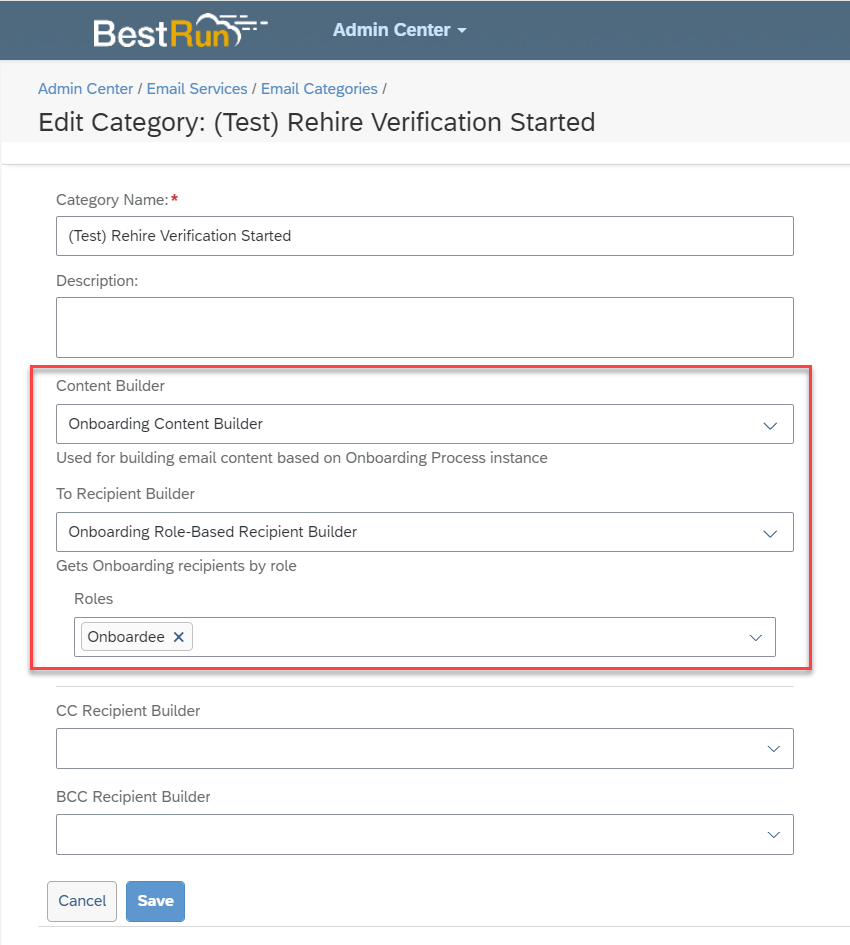Screen dimensions: 850x945
Task: Expand the Roles multi-select dropdown
Action: click(x=755, y=638)
